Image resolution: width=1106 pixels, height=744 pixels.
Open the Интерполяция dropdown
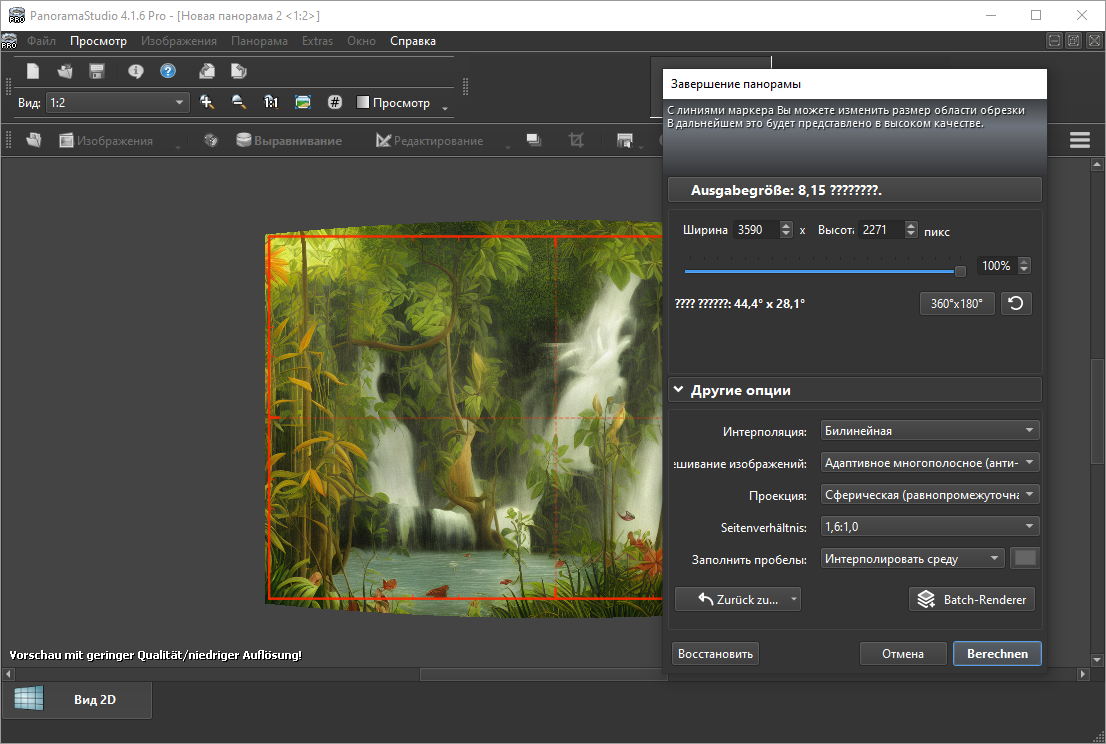tap(929, 431)
